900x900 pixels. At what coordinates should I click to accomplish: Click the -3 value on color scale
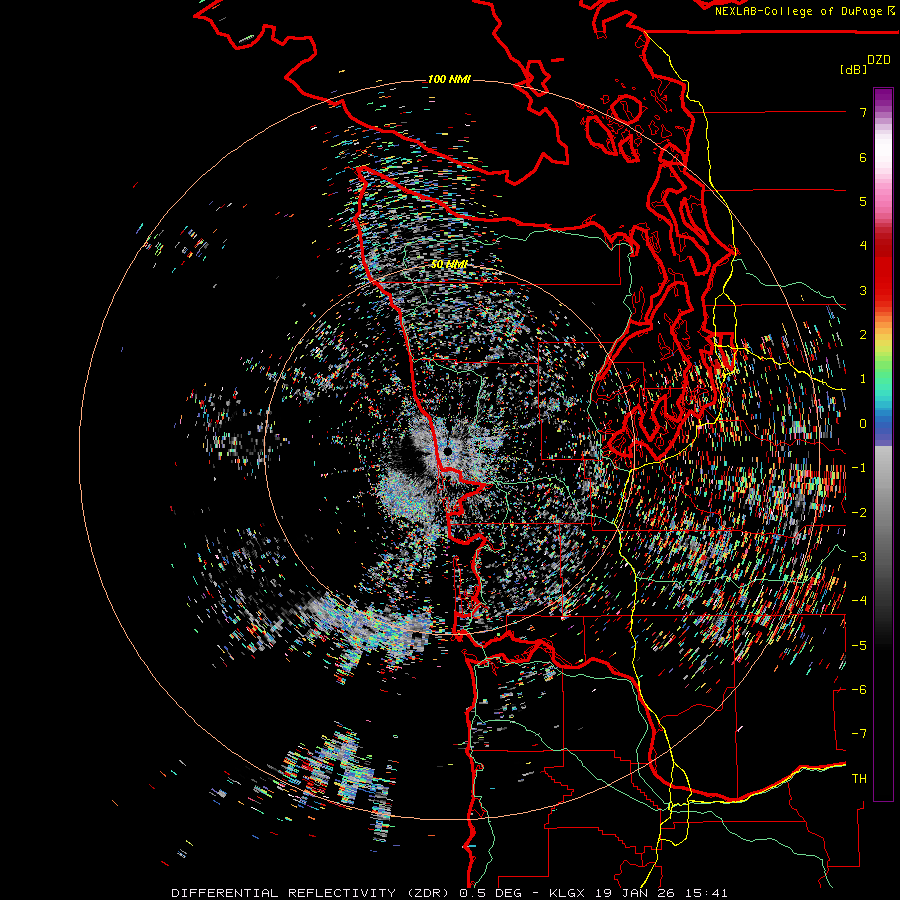859,557
